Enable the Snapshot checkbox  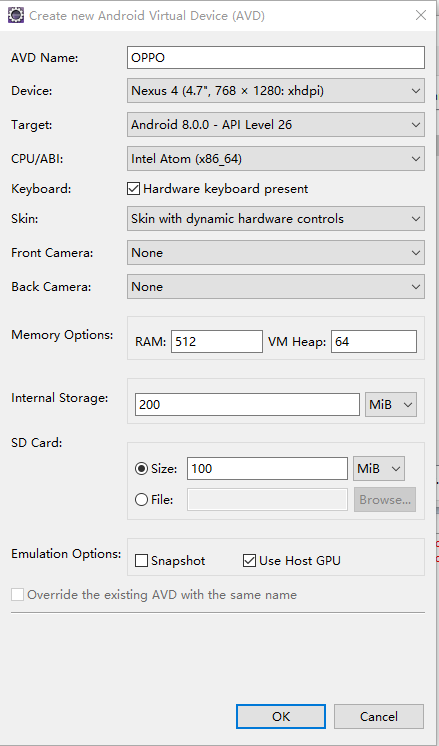coord(141,560)
